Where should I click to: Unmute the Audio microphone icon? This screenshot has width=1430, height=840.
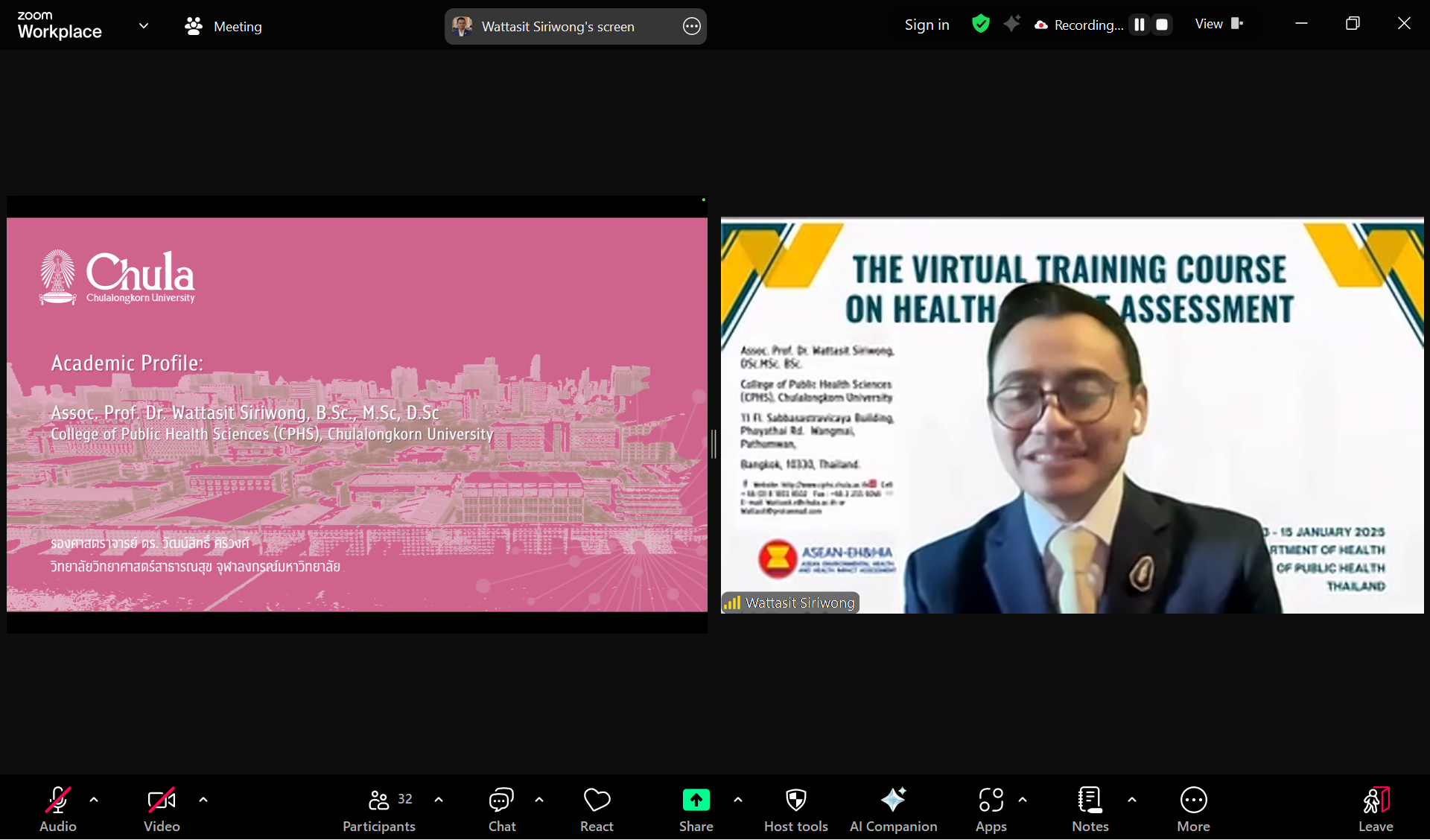click(58, 801)
